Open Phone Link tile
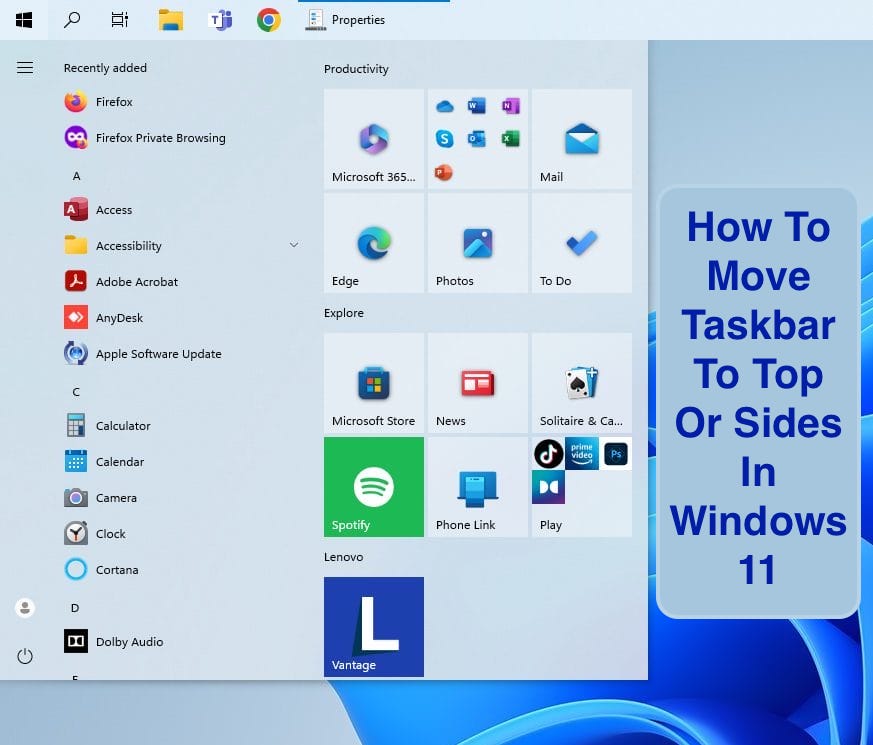The width and height of the screenshot is (873, 745). pyautogui.click(x=478, y=487)
